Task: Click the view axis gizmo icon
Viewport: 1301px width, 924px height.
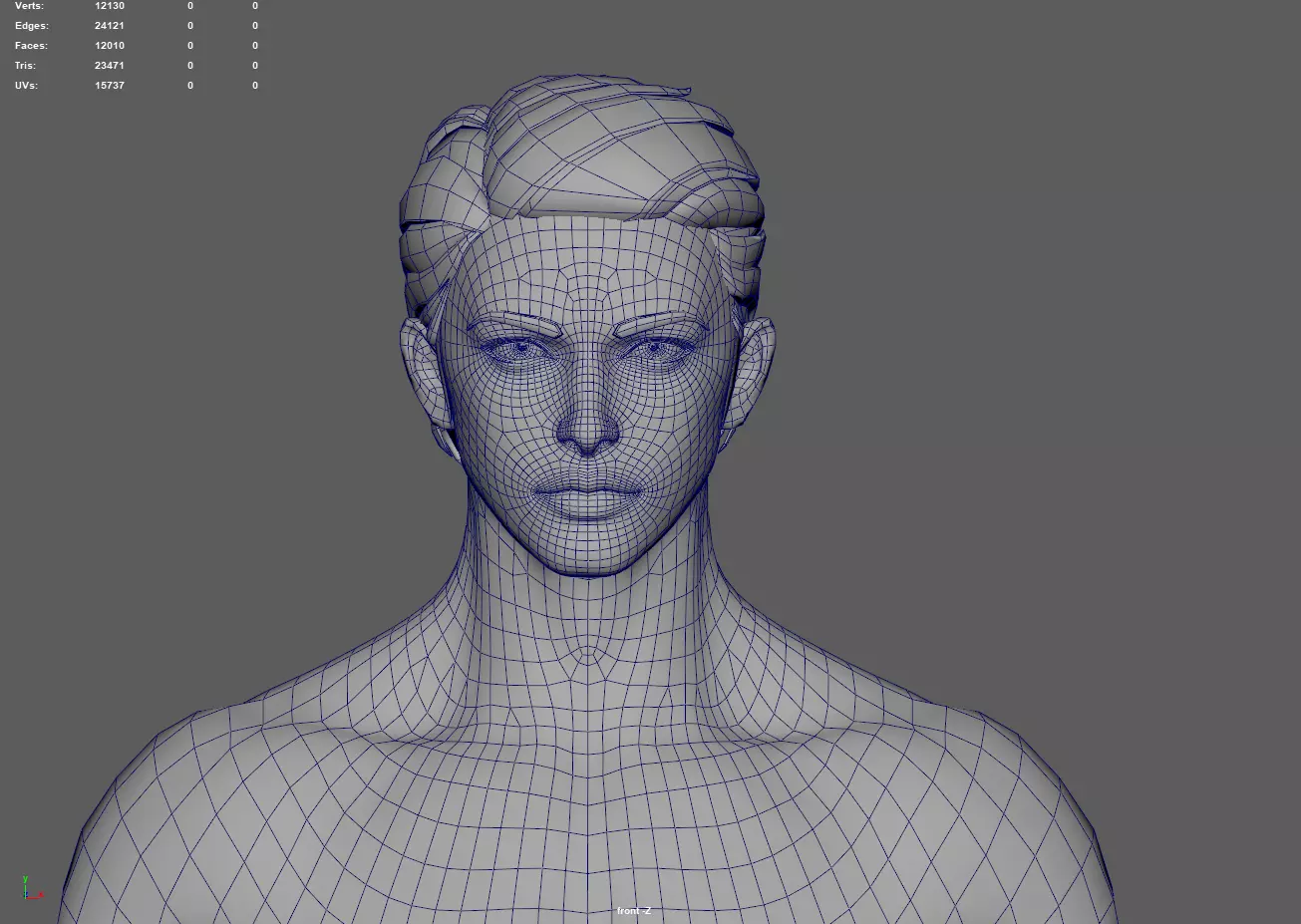Action: 32,888
